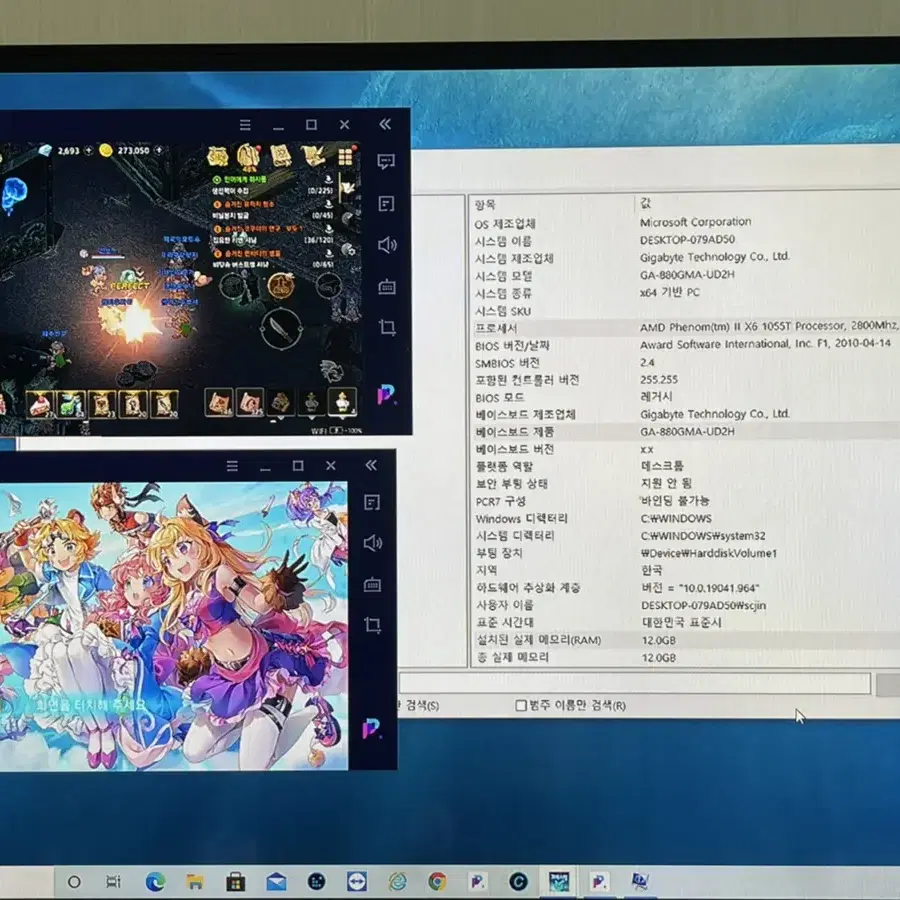Collapse the upper emulator sidebar with double chevron
Viewport: 900px width, 900px height.
[x=385, y=124]
